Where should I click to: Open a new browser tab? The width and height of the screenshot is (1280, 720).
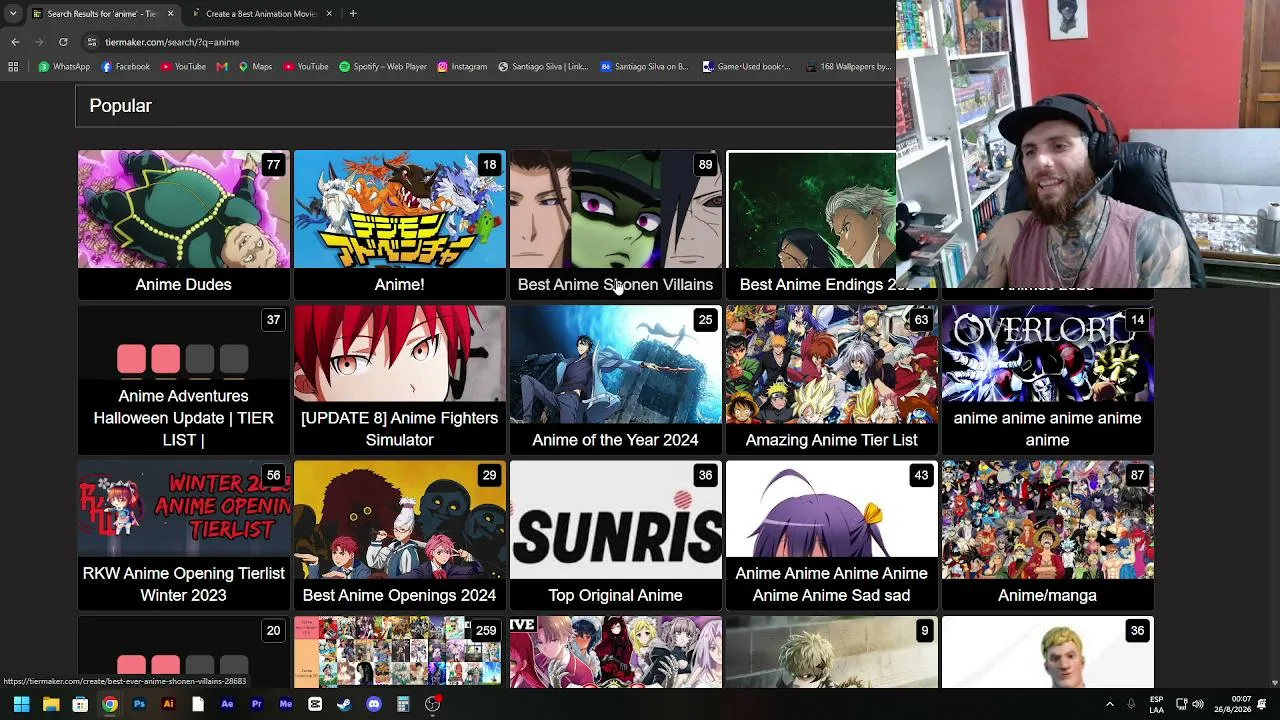353,13
